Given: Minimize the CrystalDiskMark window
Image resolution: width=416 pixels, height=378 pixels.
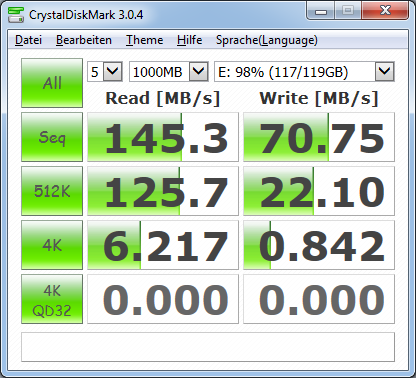Looking at the screenshot, I should pos(321,12).
